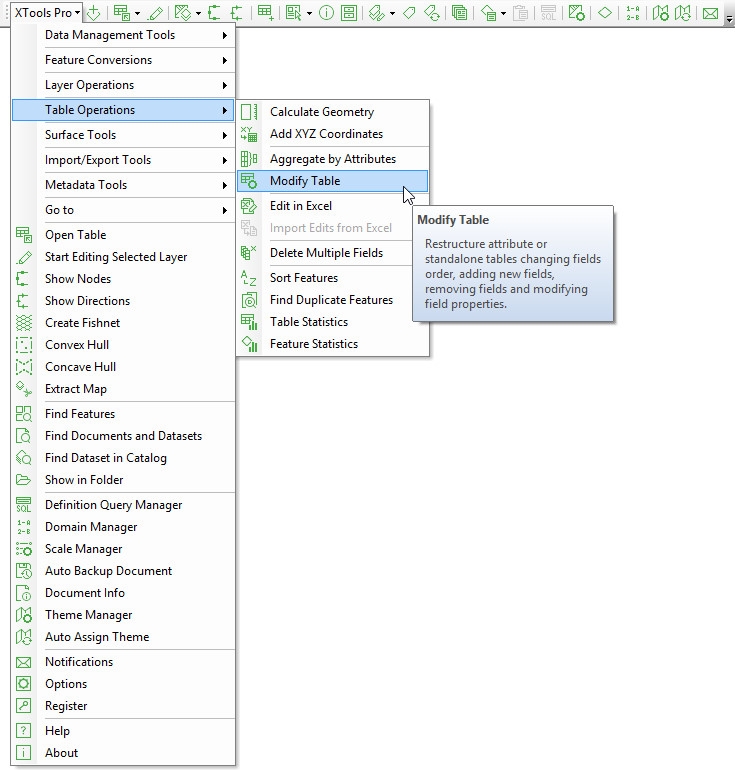Open Theme Manager from the menu list
The height and width of the screenshot is (770, 735).
coord(124,615)
